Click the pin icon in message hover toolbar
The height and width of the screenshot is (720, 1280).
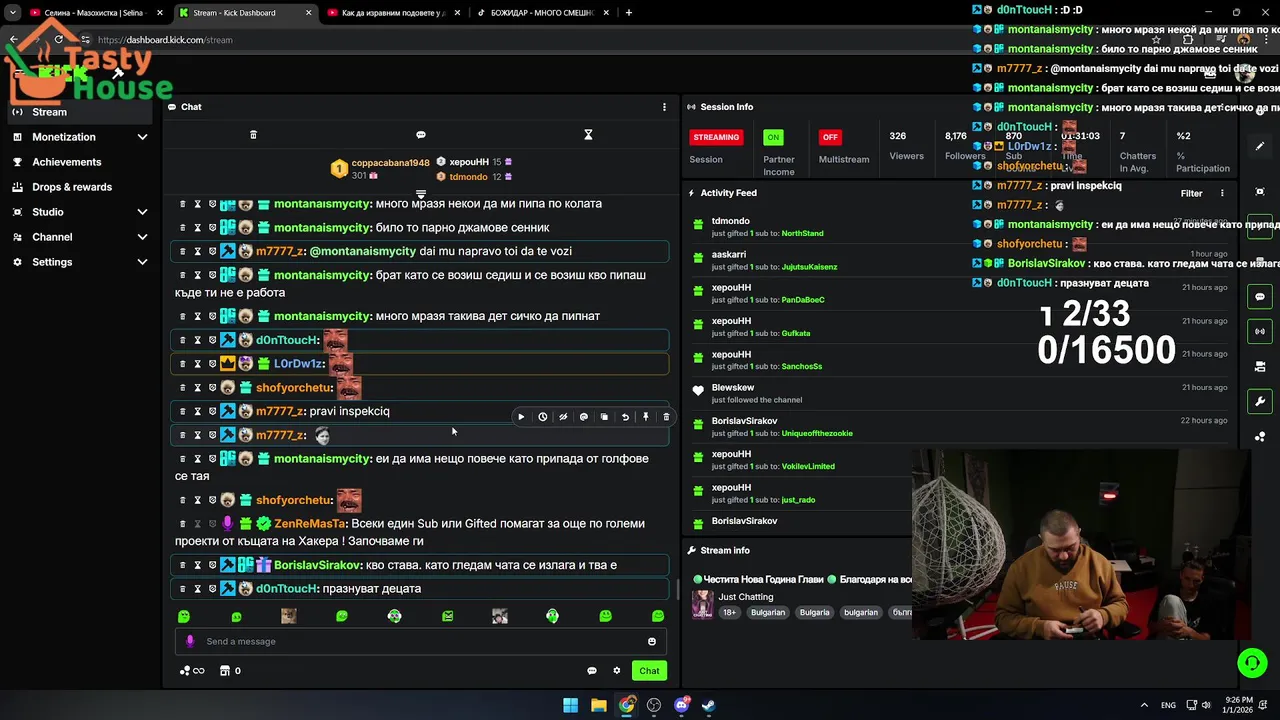click(x=646, y=417)
